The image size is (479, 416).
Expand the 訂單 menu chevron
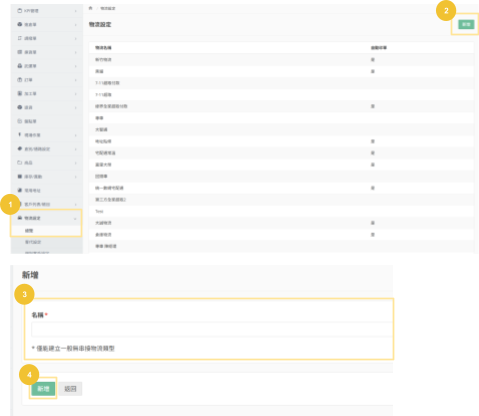[x=76, y=80]
